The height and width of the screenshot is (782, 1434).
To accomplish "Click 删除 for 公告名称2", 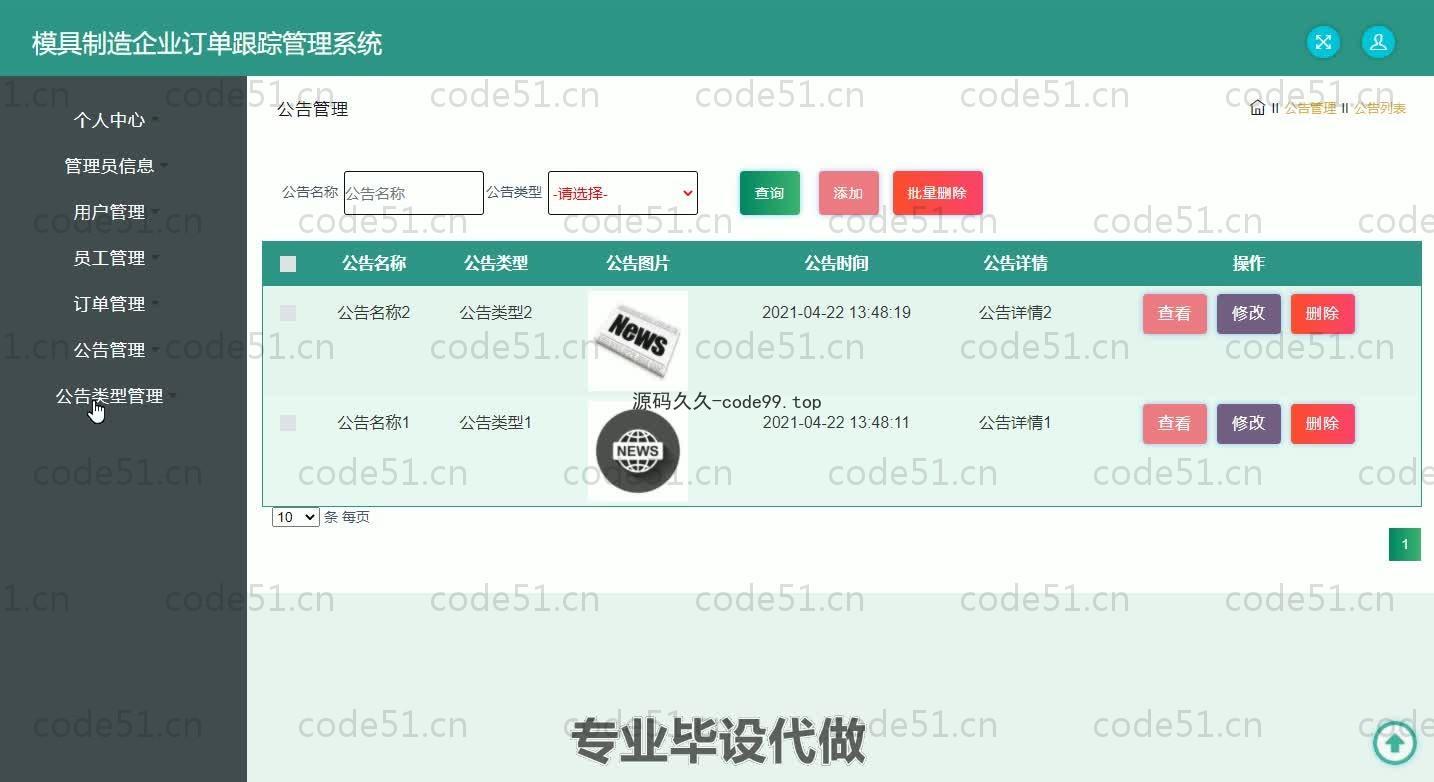I will (1322, 314).
